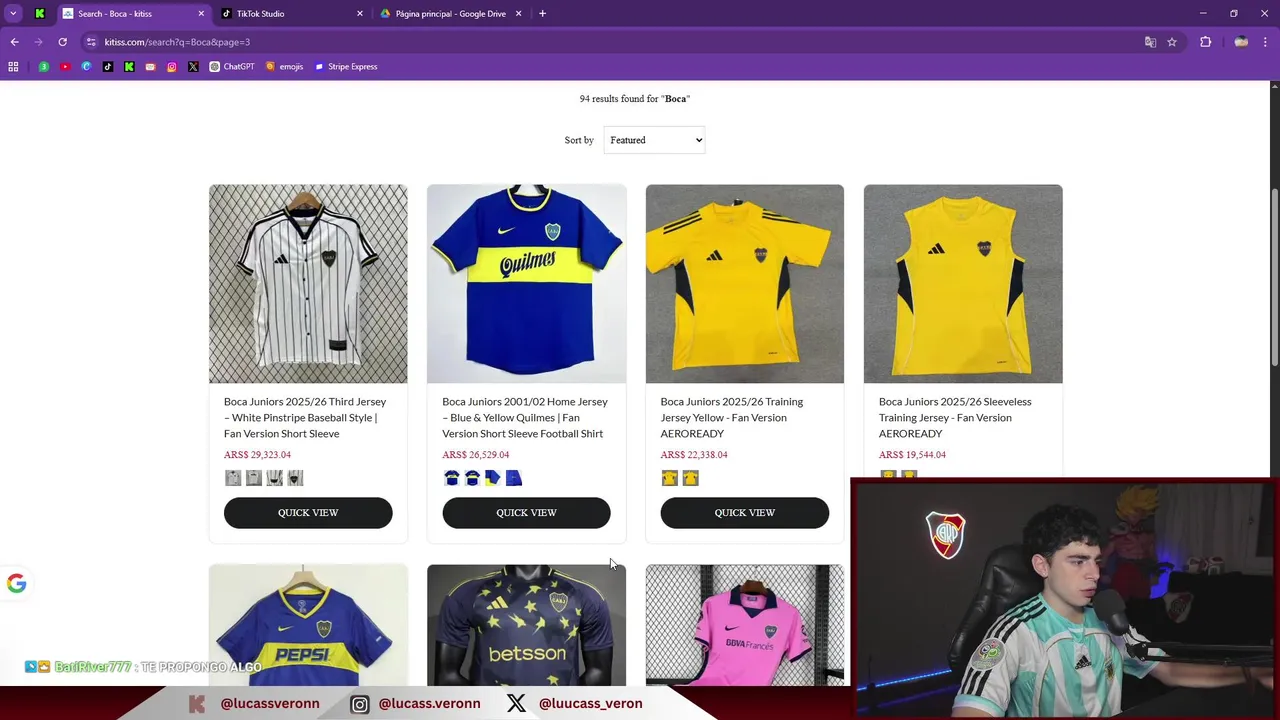Switch to the TikTok Studio tab

click(293, 14)
